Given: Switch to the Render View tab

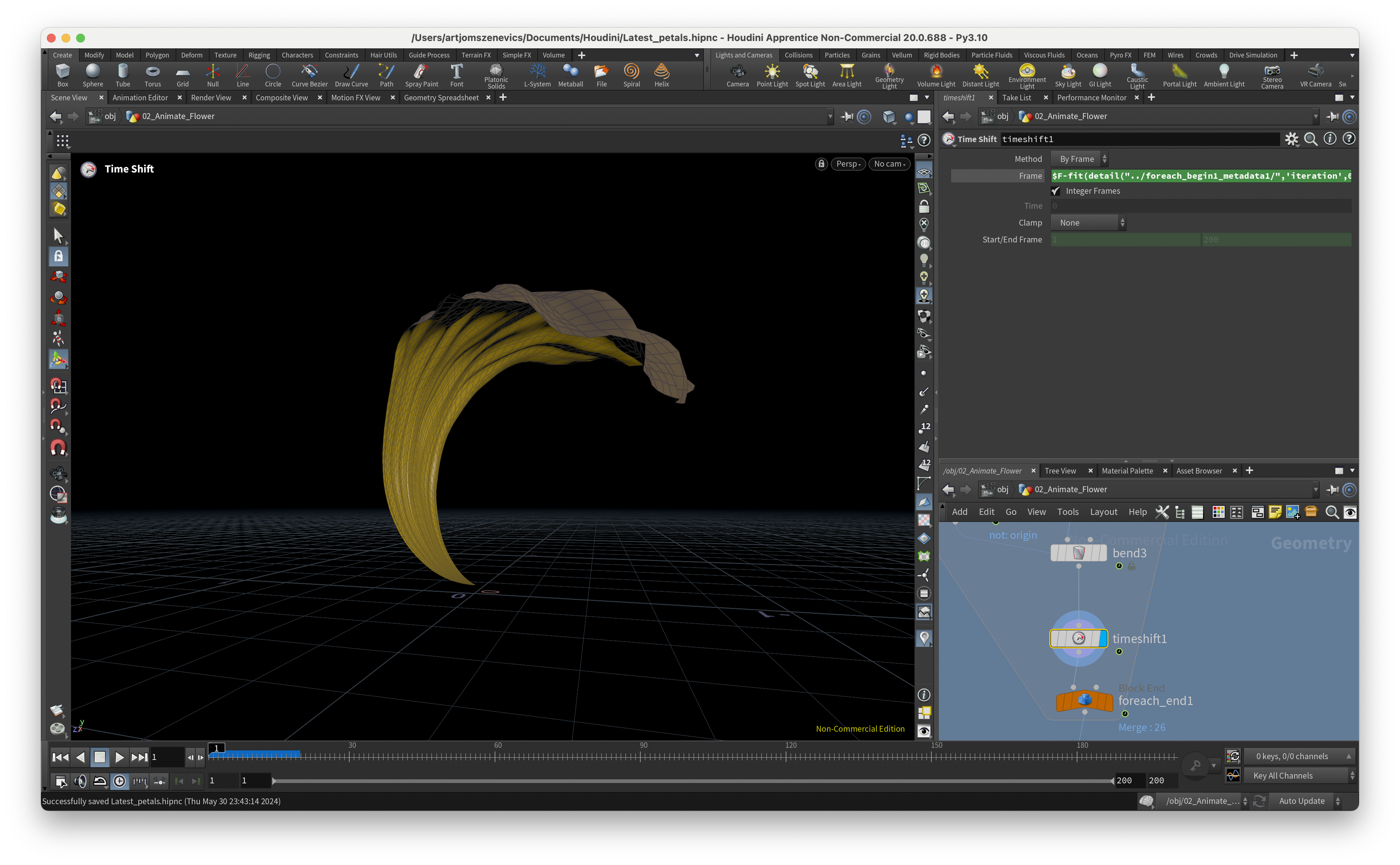Looking at the screenshot, I should click(x=211, y=98).
